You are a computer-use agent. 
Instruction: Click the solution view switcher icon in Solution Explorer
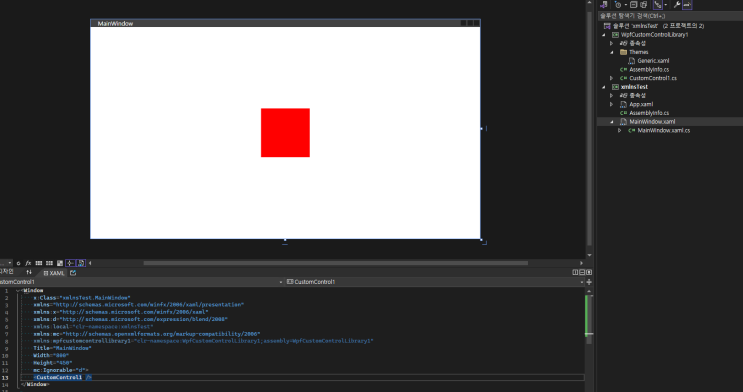click(x=604, y=5)
